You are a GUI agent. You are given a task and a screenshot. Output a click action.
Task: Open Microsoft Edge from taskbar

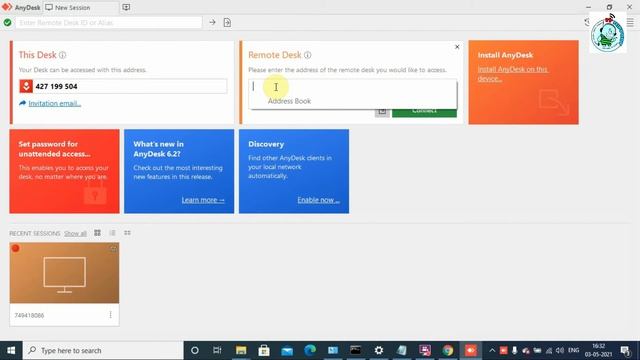coord(310,350)
